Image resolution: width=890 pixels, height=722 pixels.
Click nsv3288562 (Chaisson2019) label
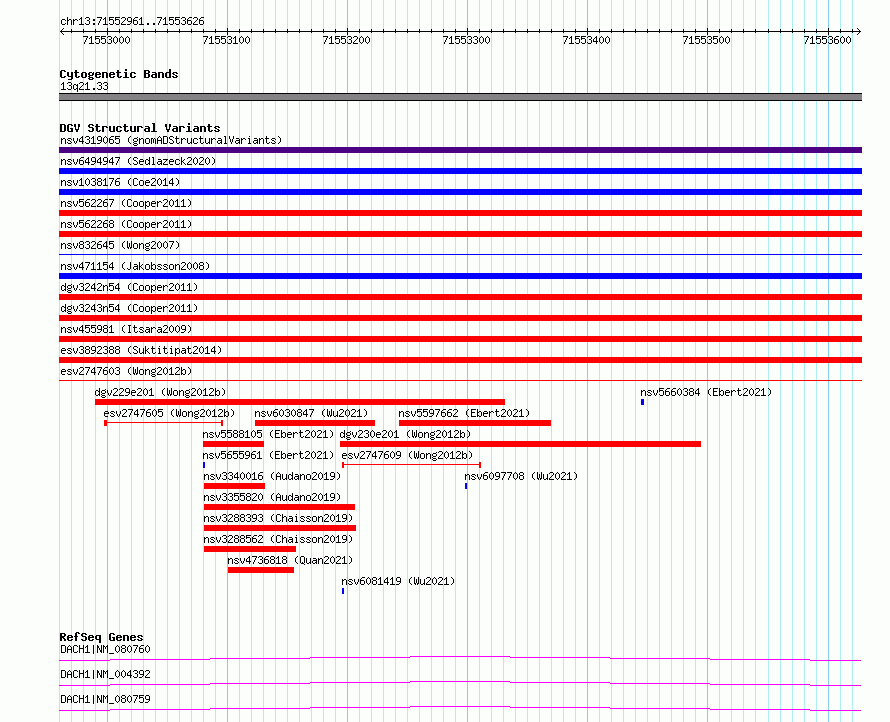tap(278, 539)
